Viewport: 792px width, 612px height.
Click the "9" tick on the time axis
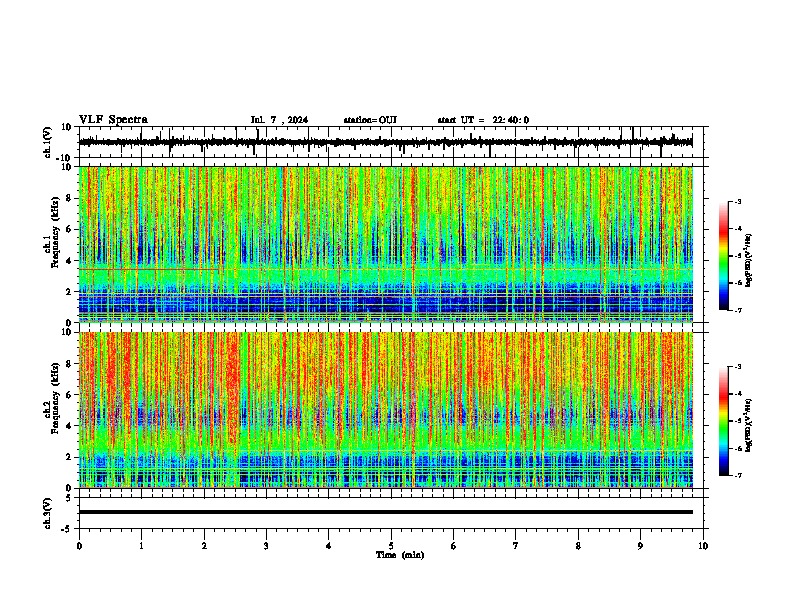640,546
